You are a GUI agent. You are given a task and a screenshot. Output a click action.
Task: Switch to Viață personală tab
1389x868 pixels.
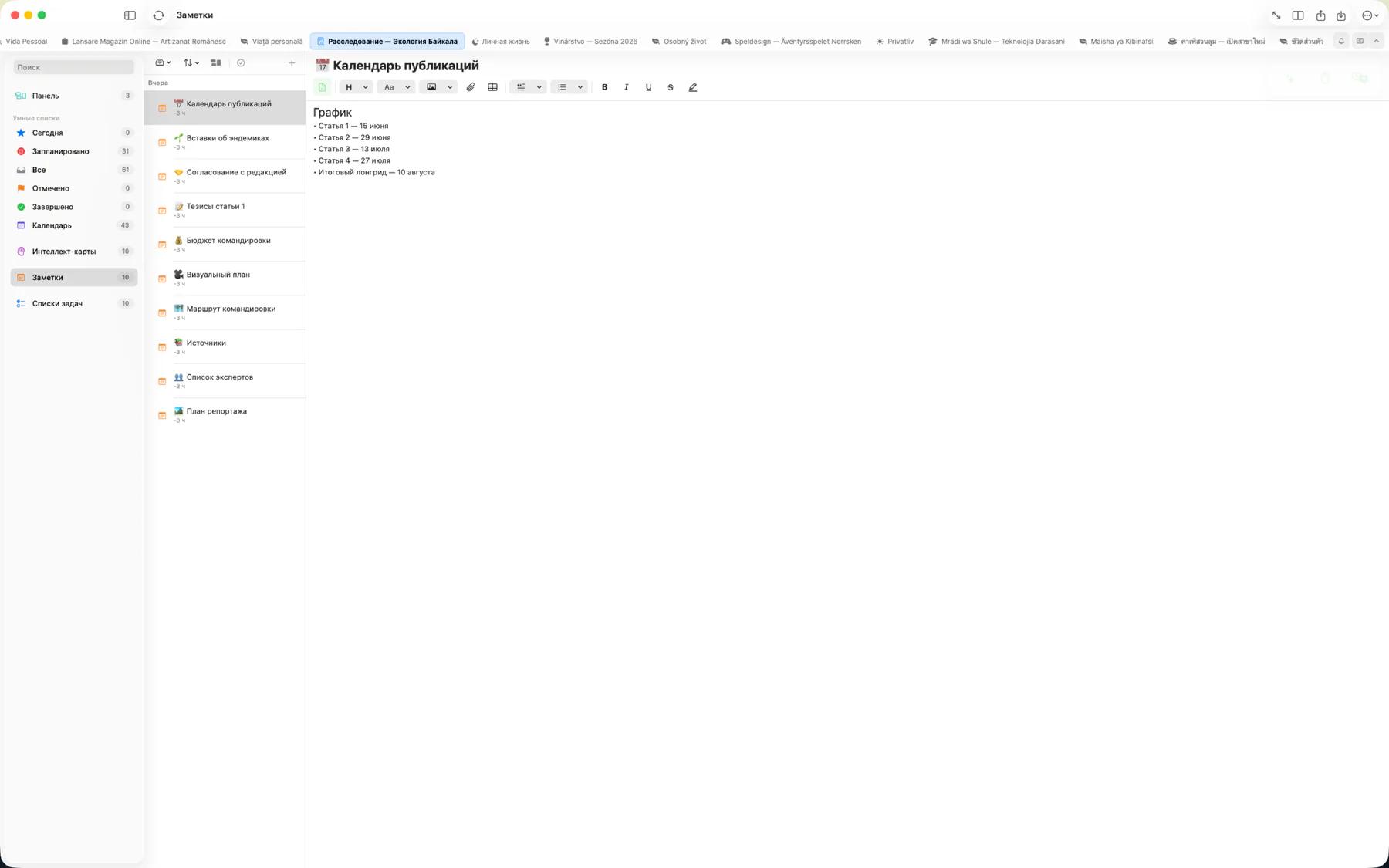click(x=272, y=42)
